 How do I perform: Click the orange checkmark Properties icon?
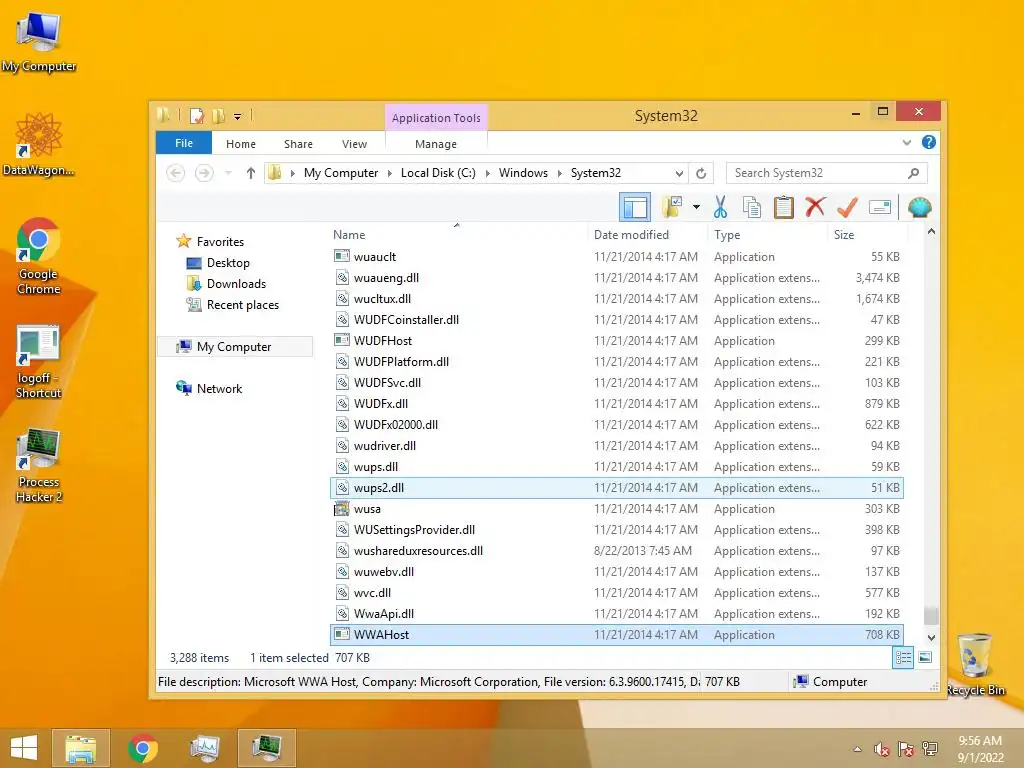point(847,207)
